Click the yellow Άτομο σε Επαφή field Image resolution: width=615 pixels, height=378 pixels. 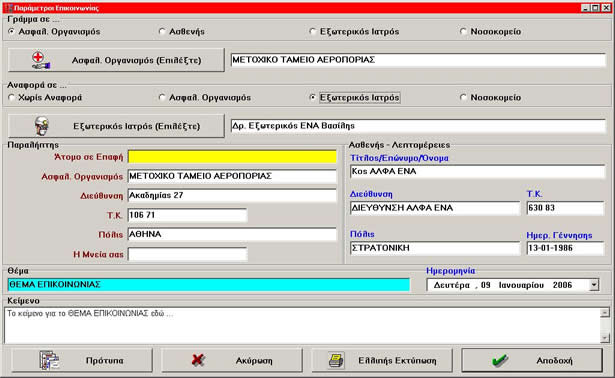click(232, 157)
